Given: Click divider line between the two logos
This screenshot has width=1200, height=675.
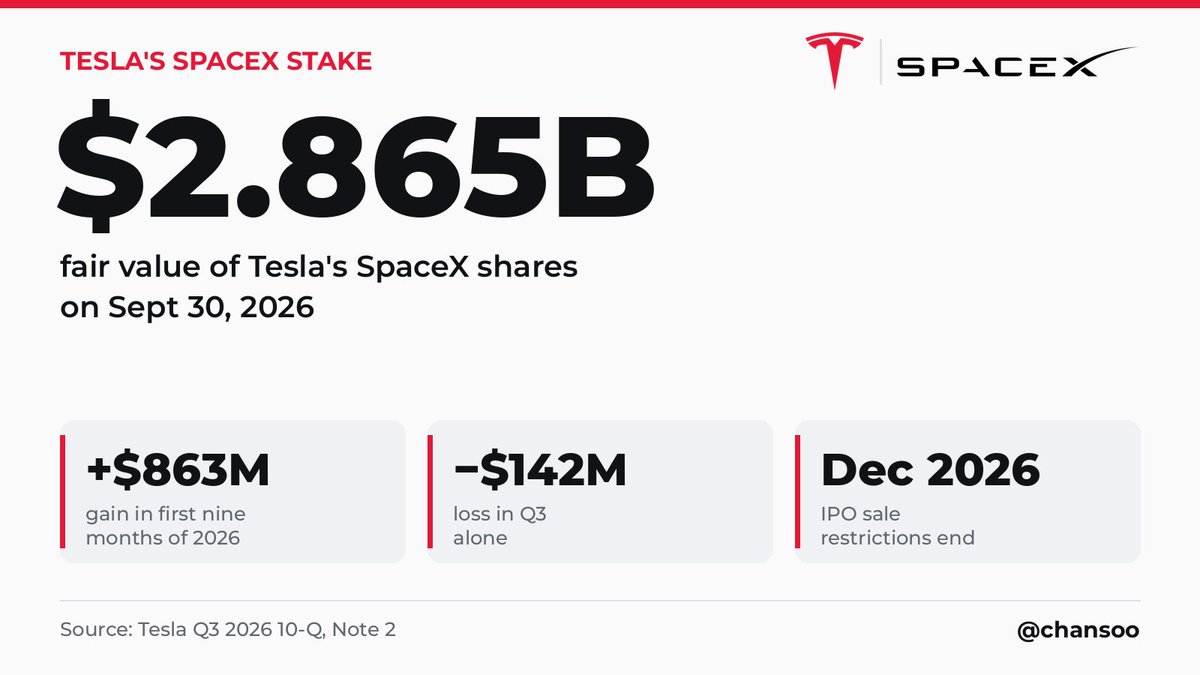Looking at the screenshot, I should [x=879, y=62].
